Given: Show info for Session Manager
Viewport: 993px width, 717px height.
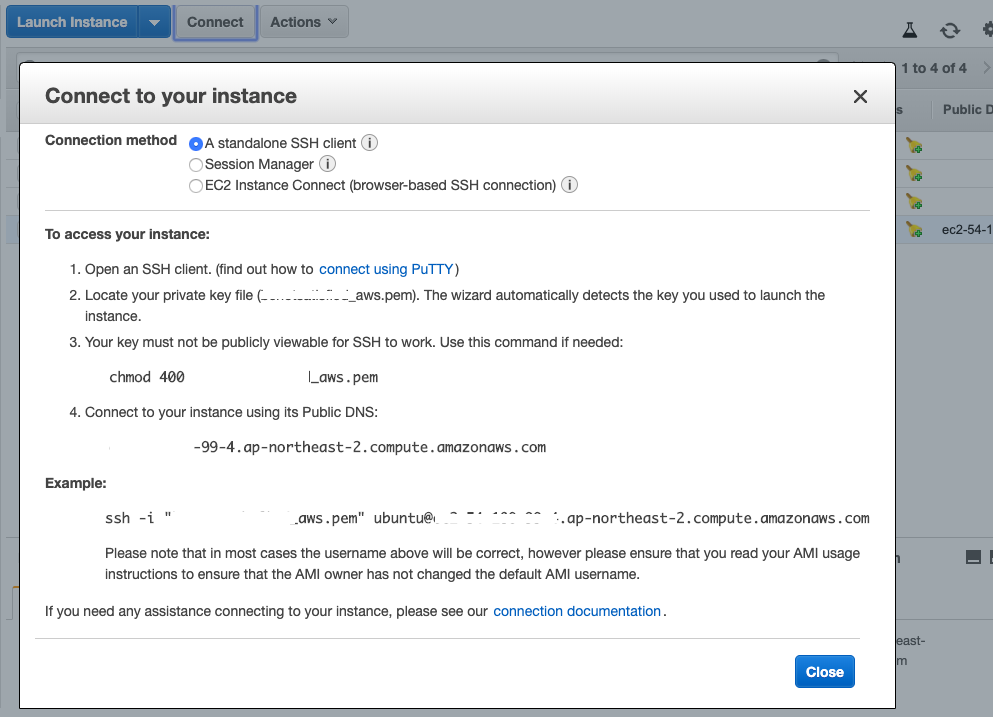Looking at the screenshot, I should tap(327, 163).
